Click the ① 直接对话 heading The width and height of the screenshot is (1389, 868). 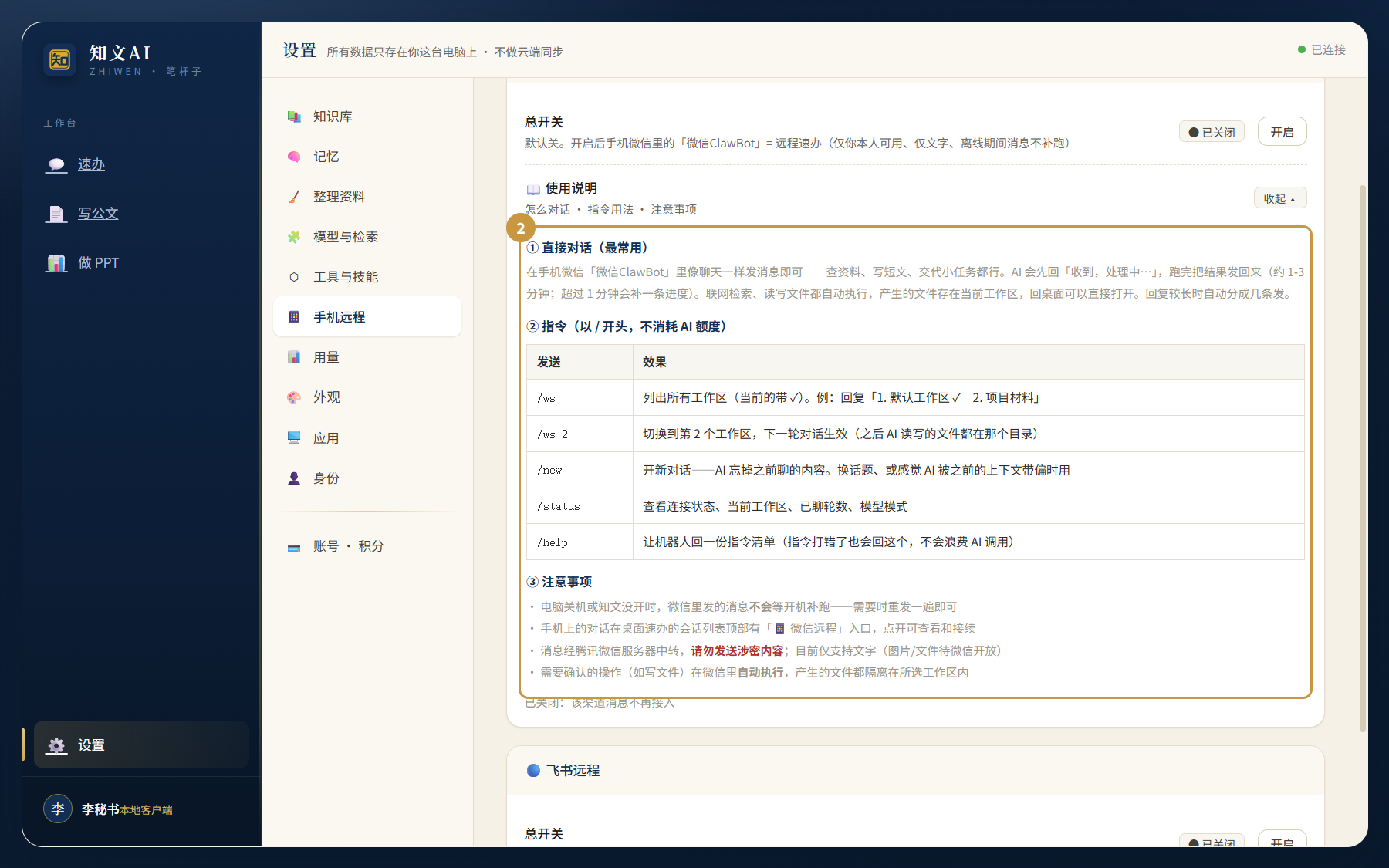coord(590,248)
